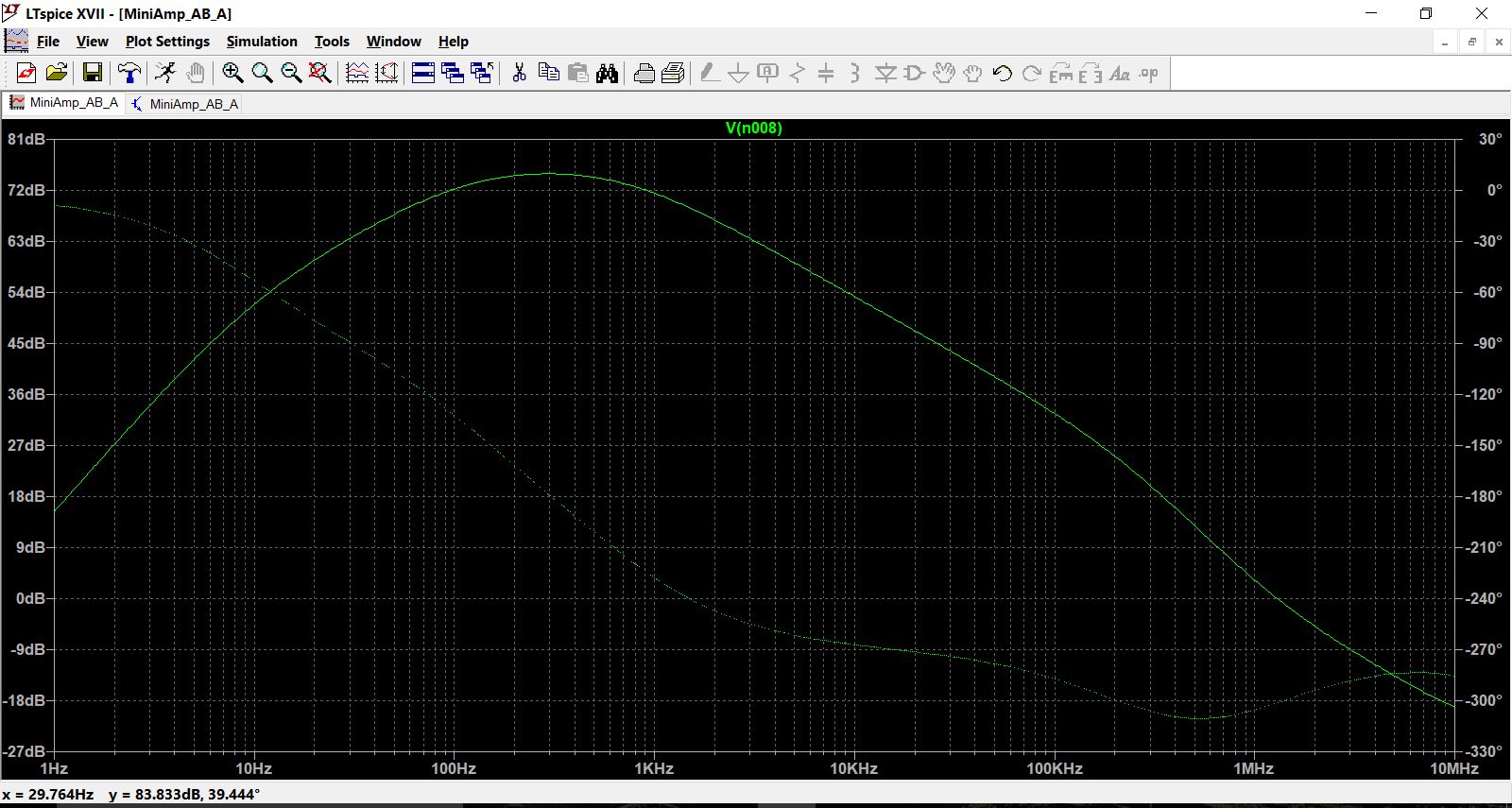This screenshot has height=808, width=1512.
Task: Click the Pick Visible Traces icon
Action: 387,73
